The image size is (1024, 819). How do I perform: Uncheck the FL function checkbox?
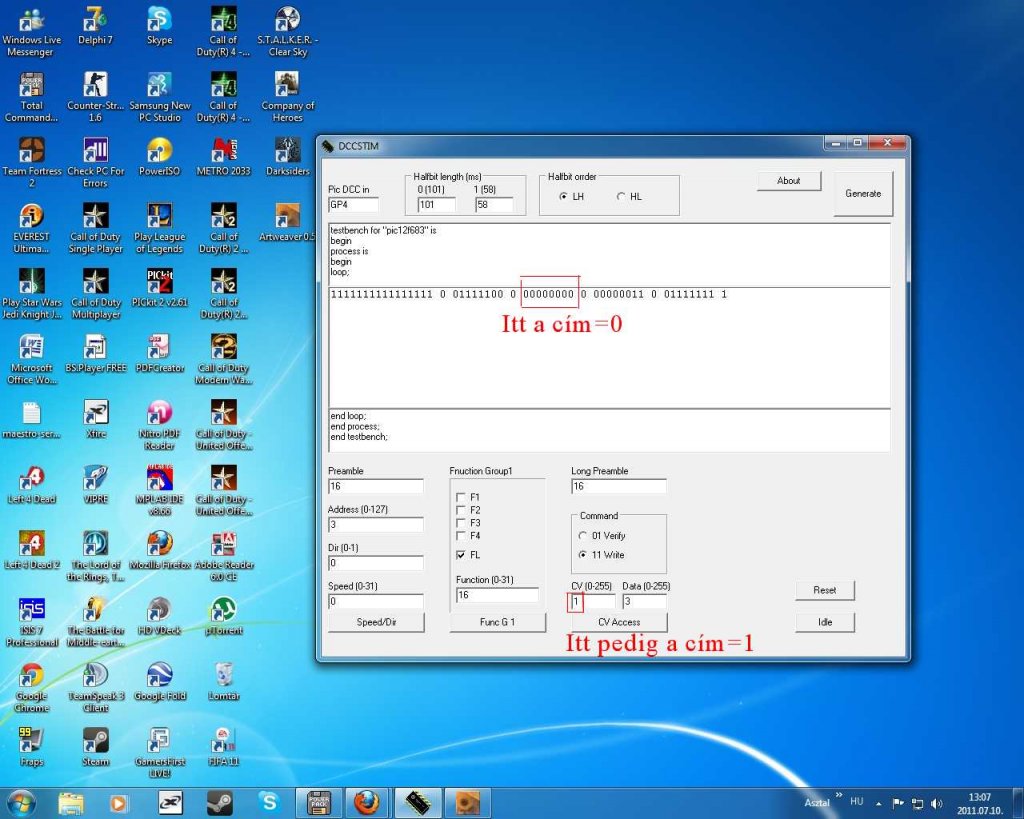tap(461, 555)
